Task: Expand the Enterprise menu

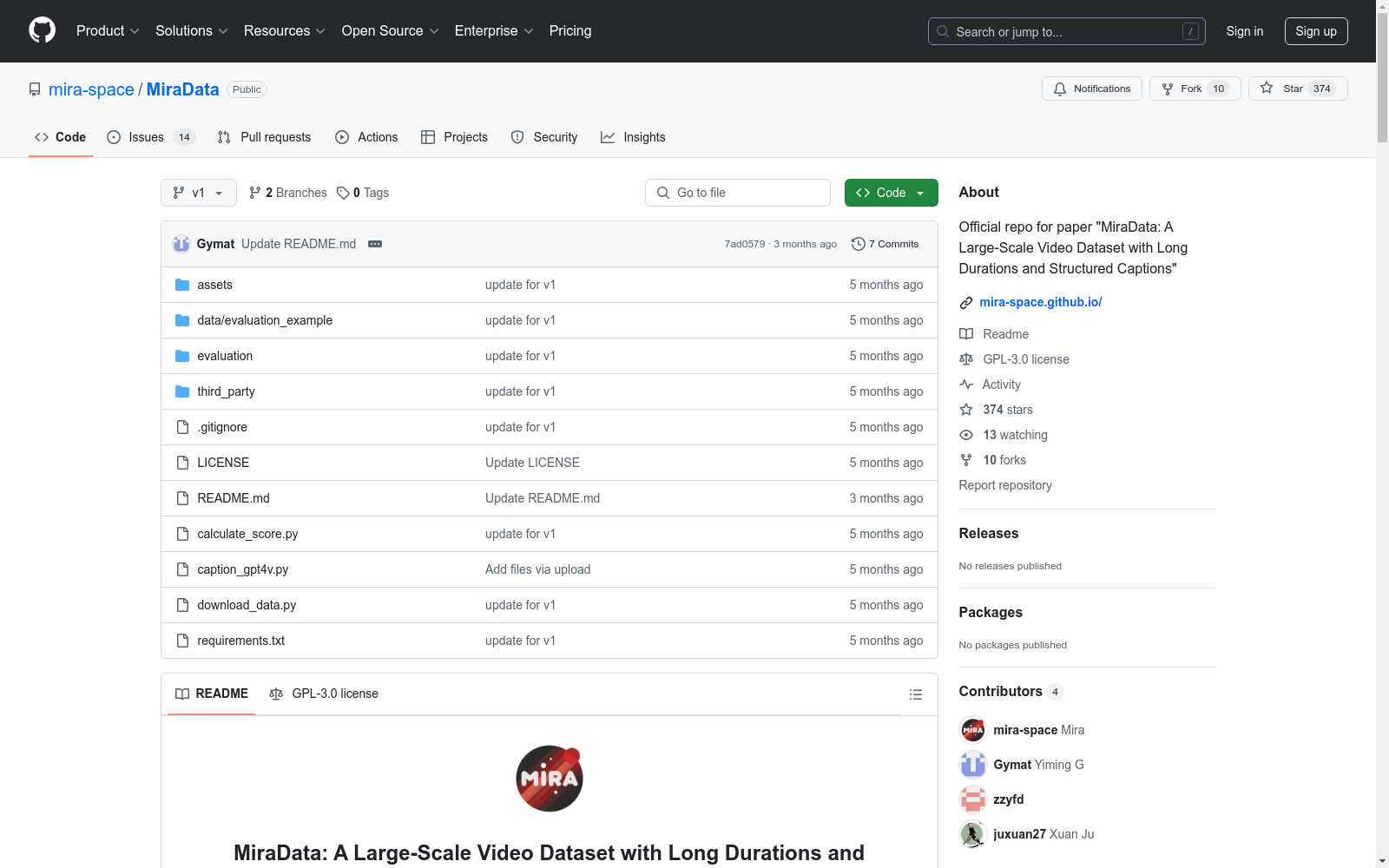Action: 494,31
